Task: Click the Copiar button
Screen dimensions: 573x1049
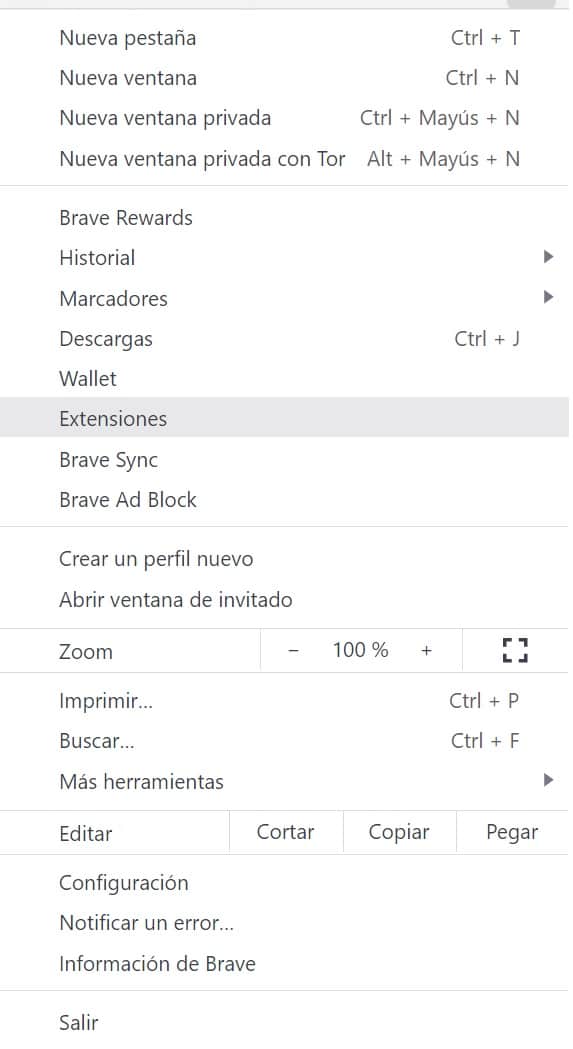Action: (399, 832)
